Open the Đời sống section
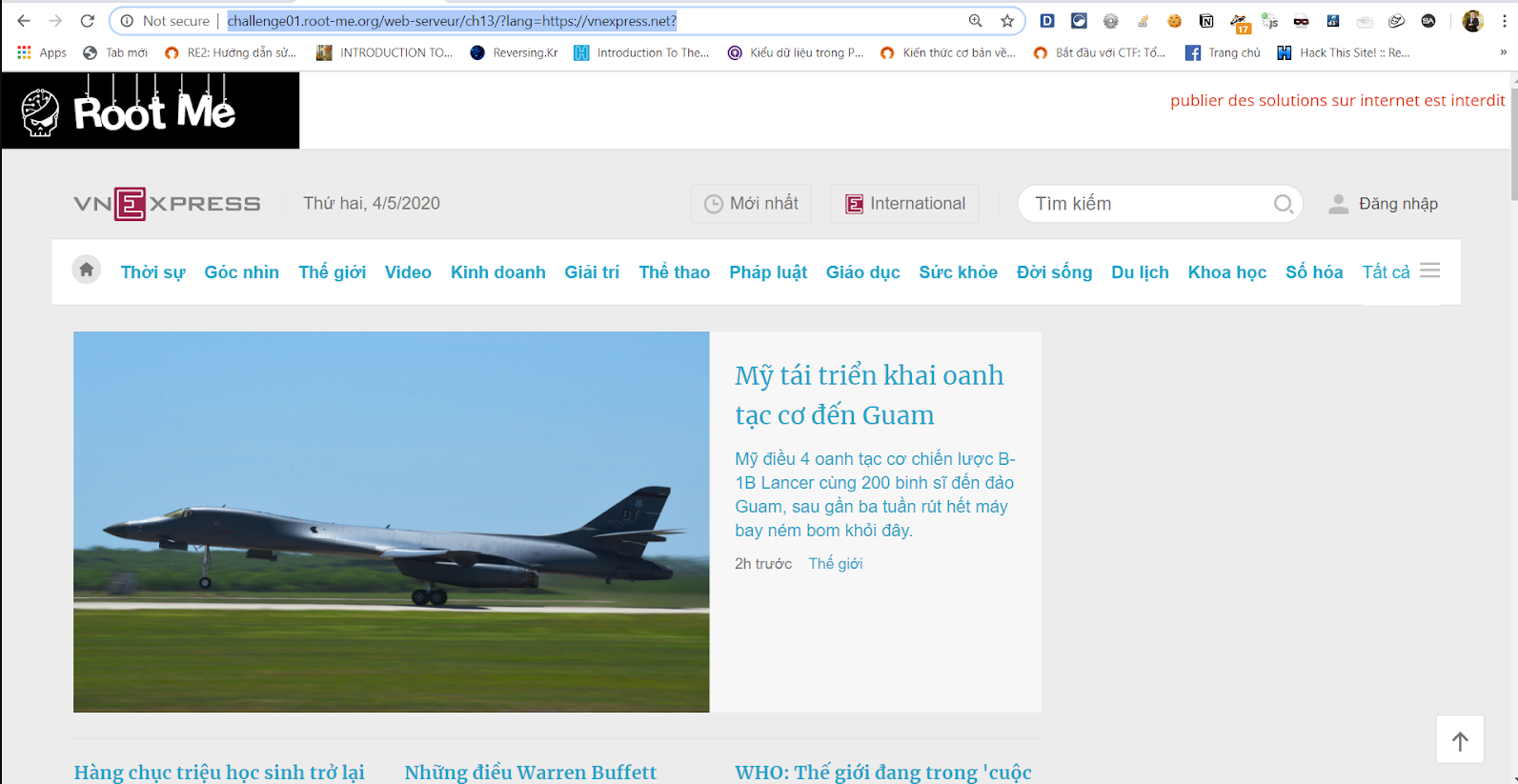Image resolution: width=1518 pixels, height=784 pixels. click(1055, 272)
